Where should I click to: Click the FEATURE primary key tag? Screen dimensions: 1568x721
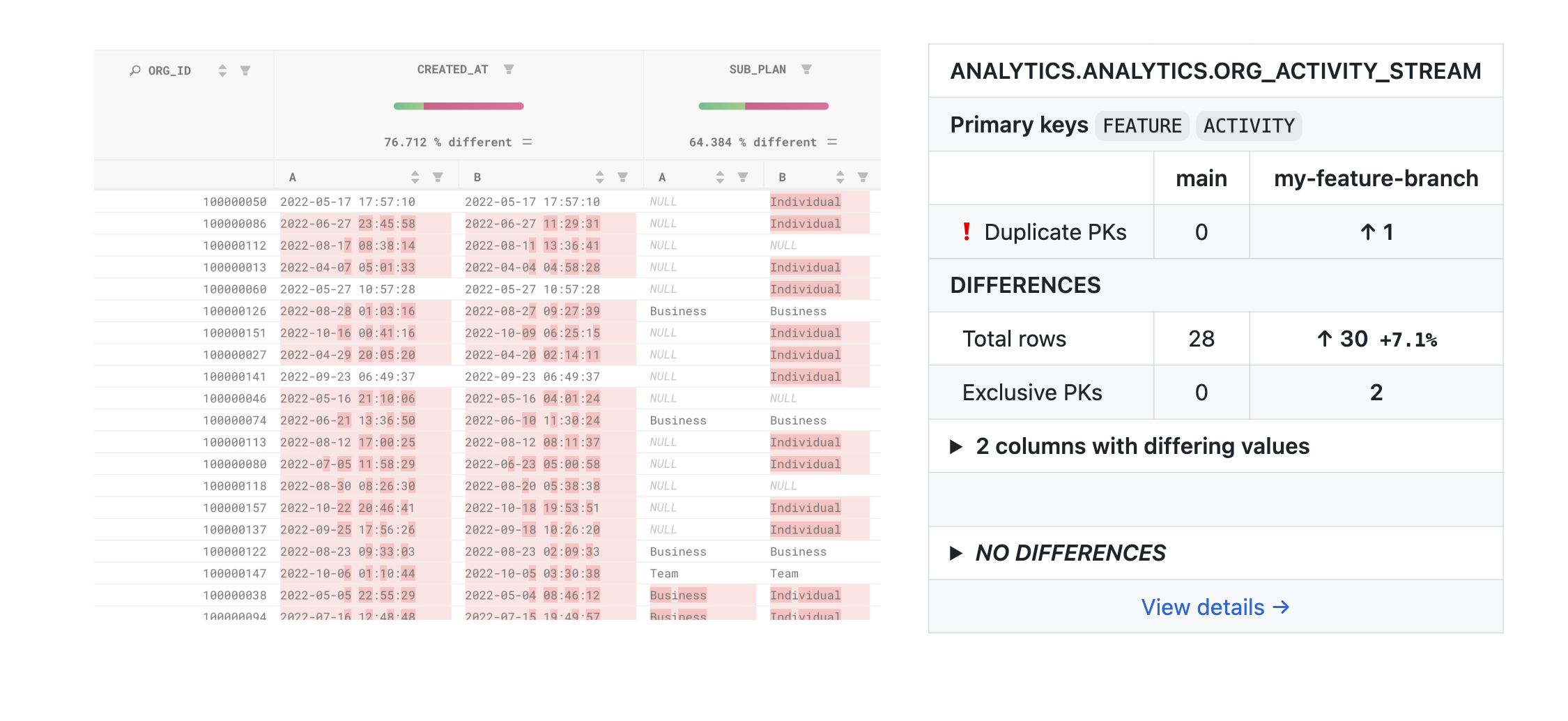point(1142,126)
